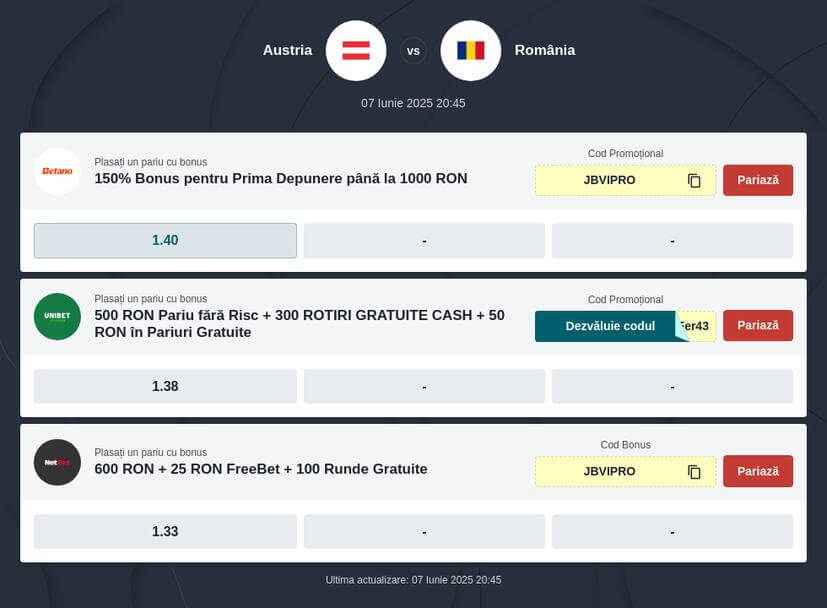The height and width of the screenshot is (608, 827).
Task: Click the green Unibet logo
Action: point(57,316)
